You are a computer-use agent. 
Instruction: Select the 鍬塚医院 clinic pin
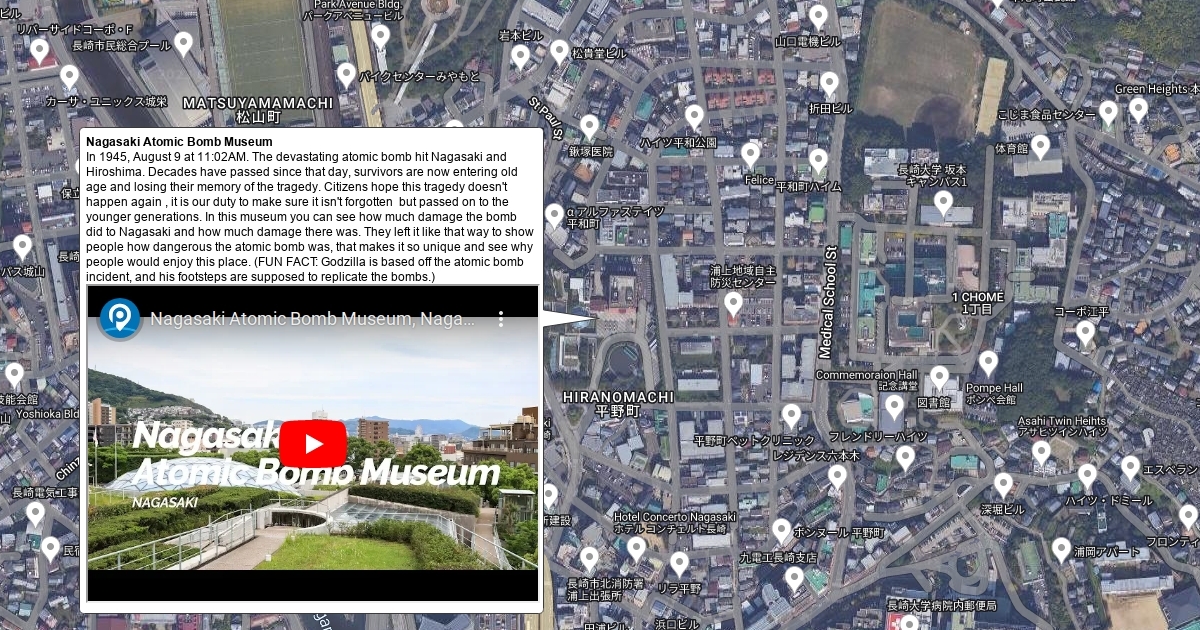point(589,127)
